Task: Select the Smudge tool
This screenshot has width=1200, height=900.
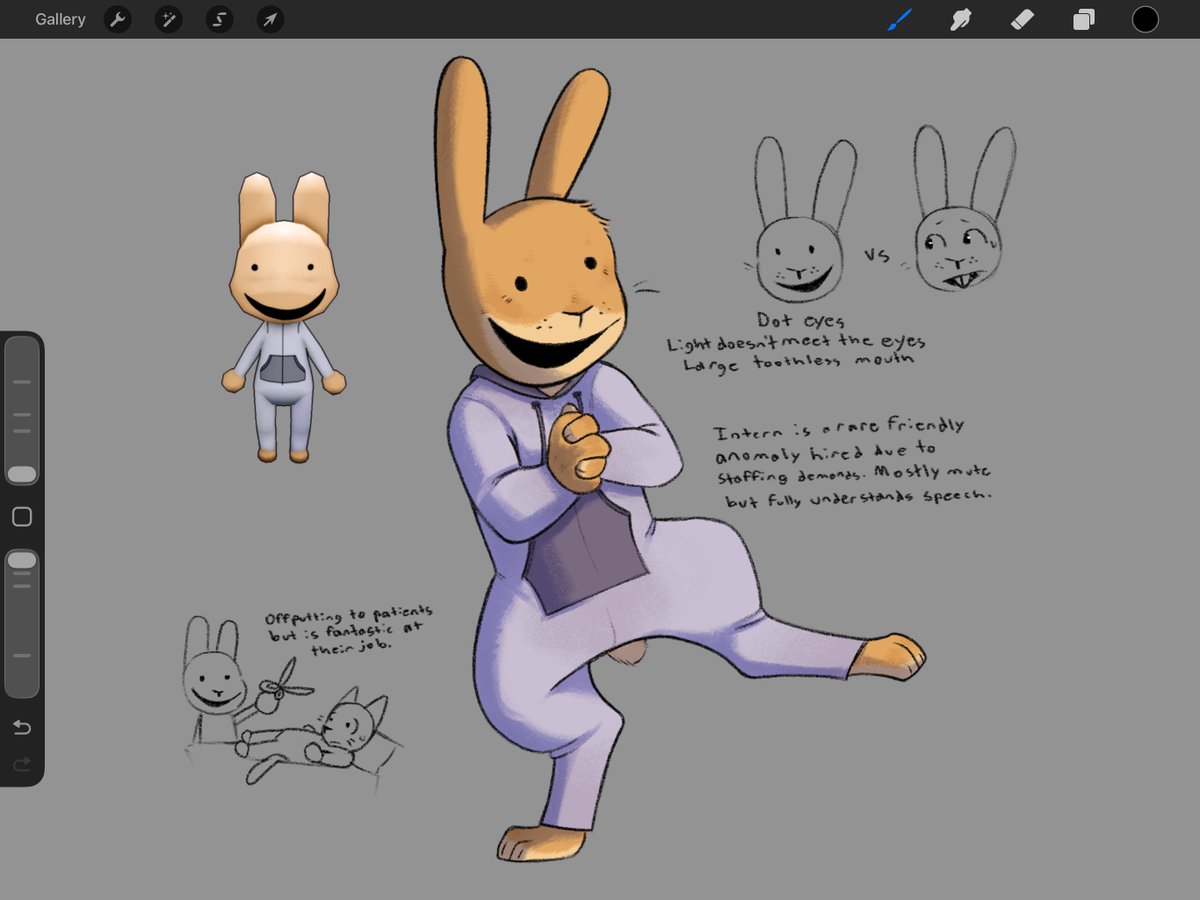Action: pyautogui.click(x=961, y=19)
